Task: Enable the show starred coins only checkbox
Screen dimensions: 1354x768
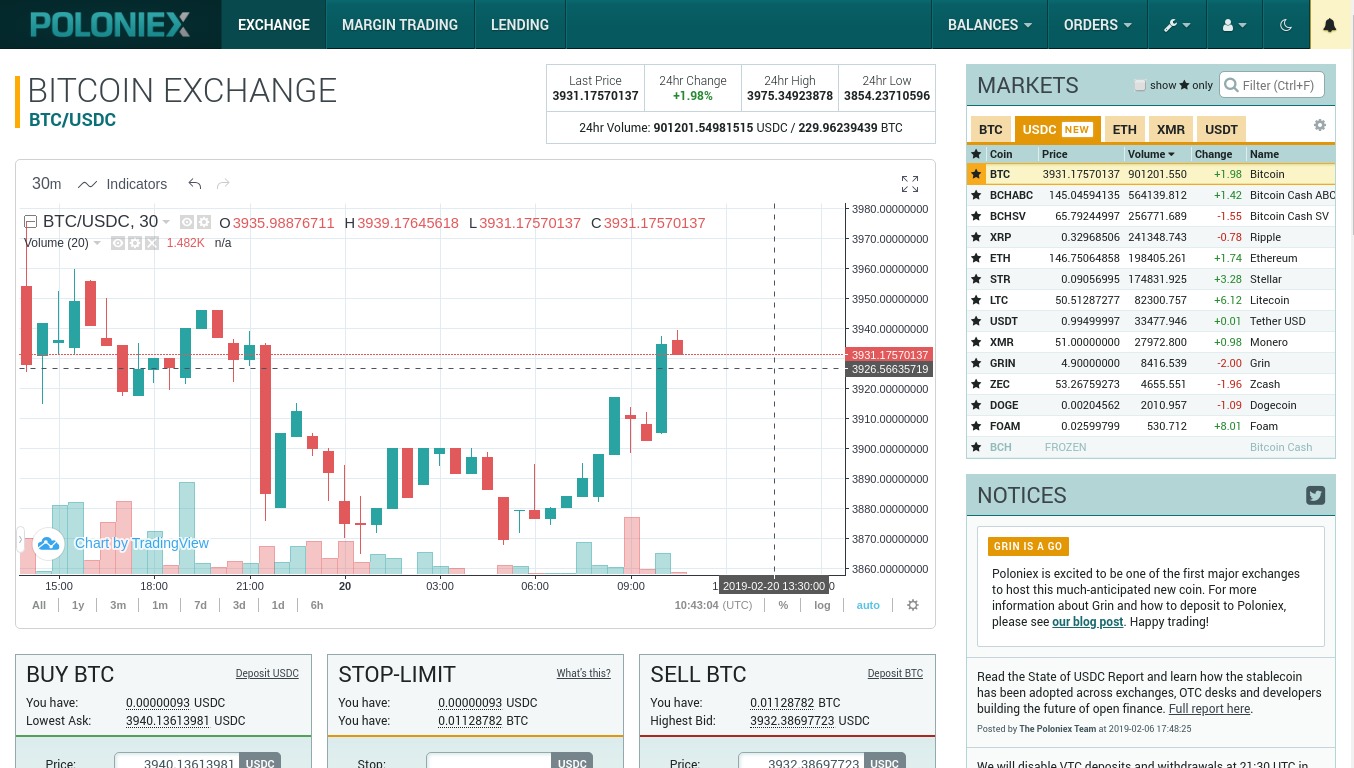Action: click(1140, 85)
